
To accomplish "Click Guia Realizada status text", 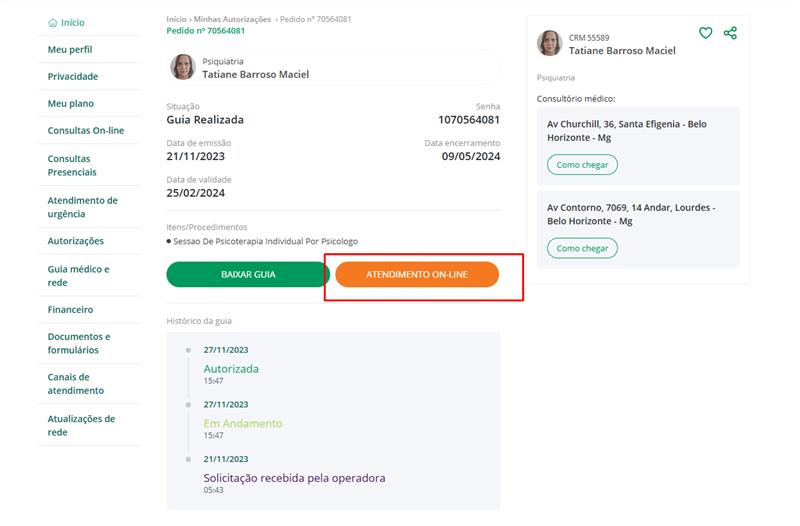I will [x=205, y=120].
